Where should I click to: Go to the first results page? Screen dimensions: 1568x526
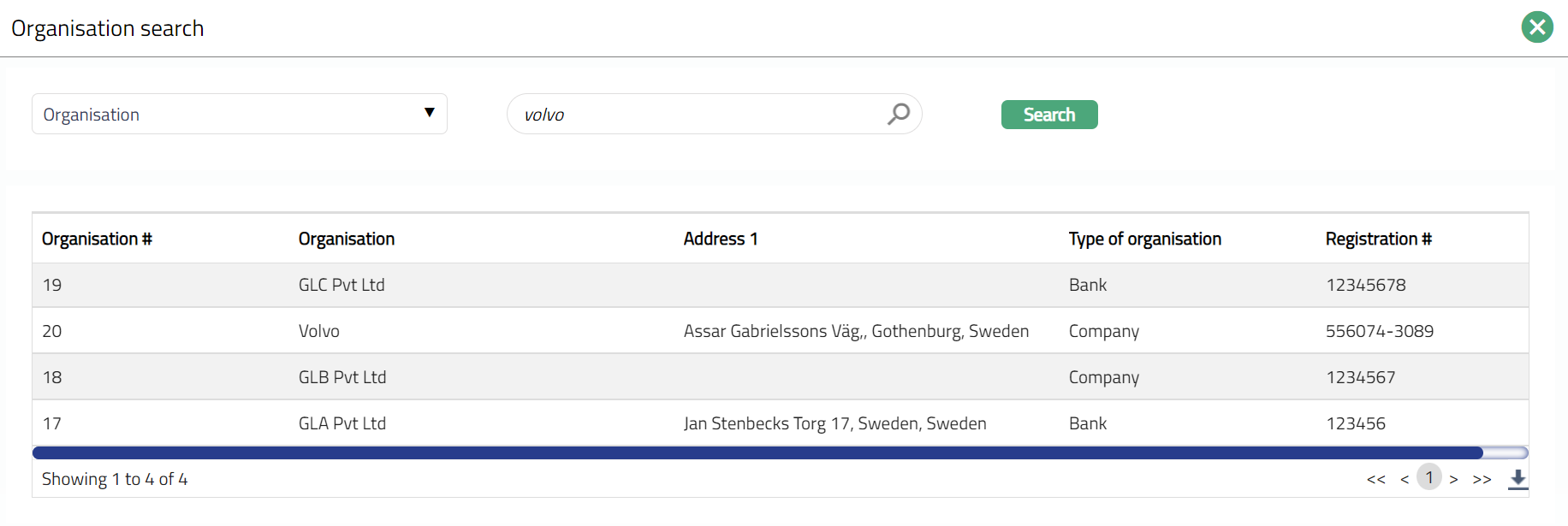(x=1375, y=480)
